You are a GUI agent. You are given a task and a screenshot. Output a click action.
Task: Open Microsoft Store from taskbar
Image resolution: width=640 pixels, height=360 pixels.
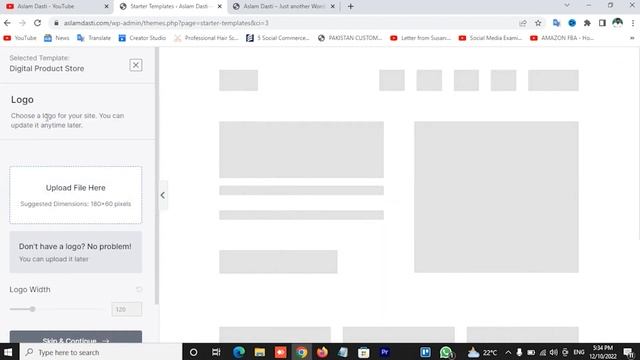363,352
